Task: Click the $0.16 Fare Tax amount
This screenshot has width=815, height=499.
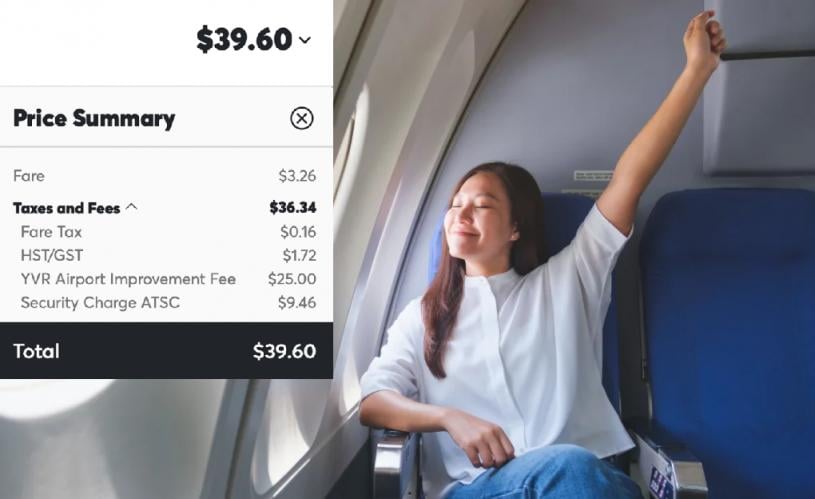Action: point(298,232)
